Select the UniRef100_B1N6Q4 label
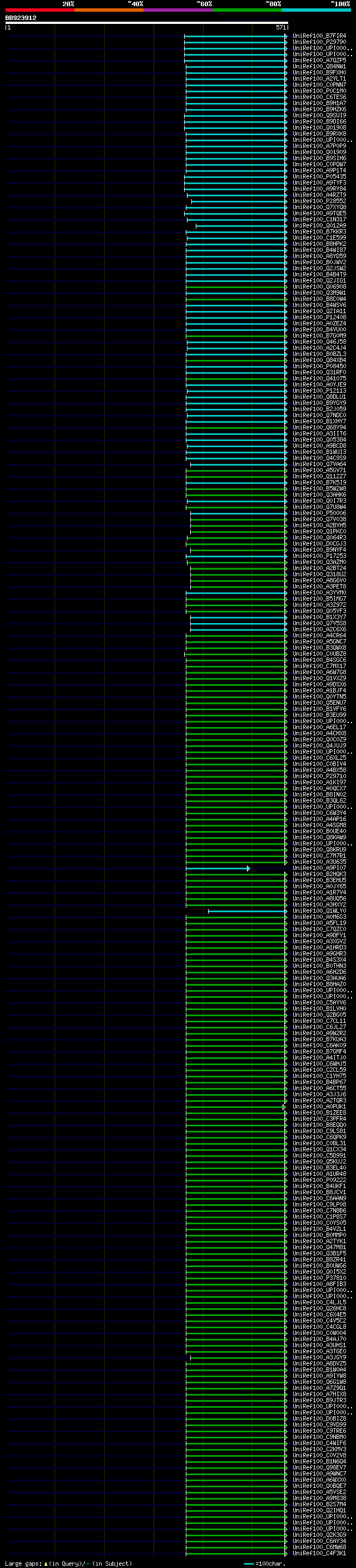Image resolution: width=356 pixels, height=1568 pixels. [319, 1461]
